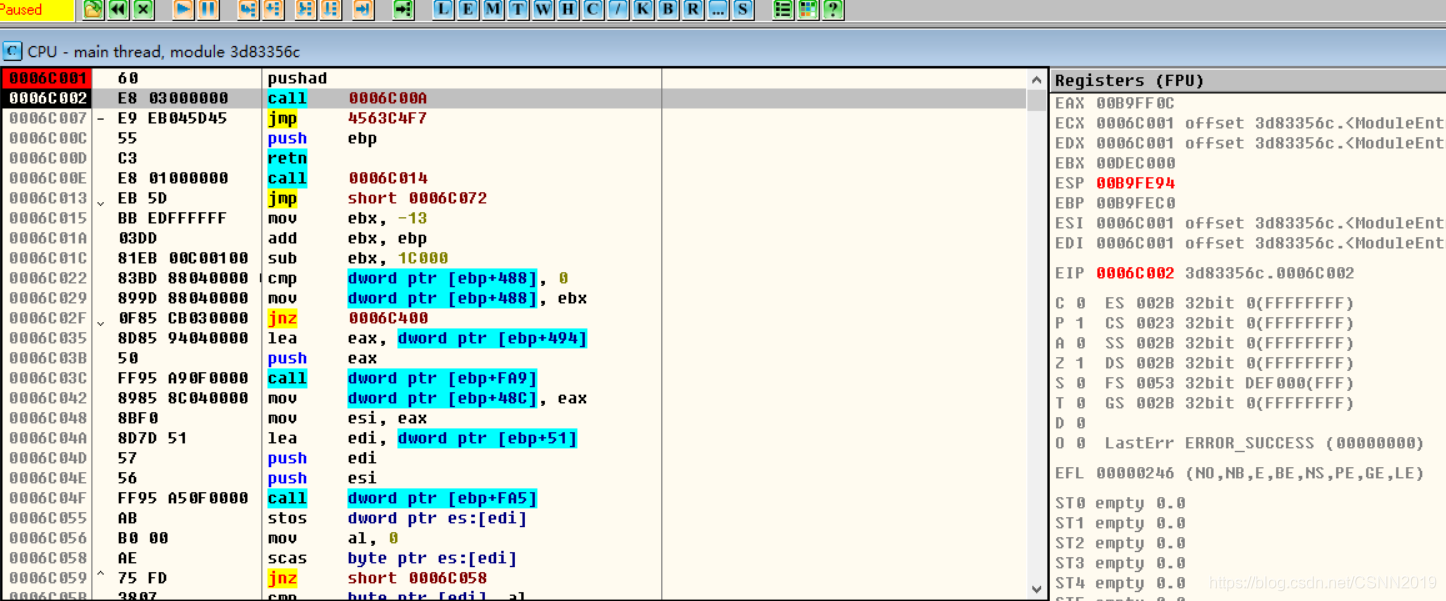Show Handles window (H button)
Screen dimensions: 1446x601
pos(568,10)
